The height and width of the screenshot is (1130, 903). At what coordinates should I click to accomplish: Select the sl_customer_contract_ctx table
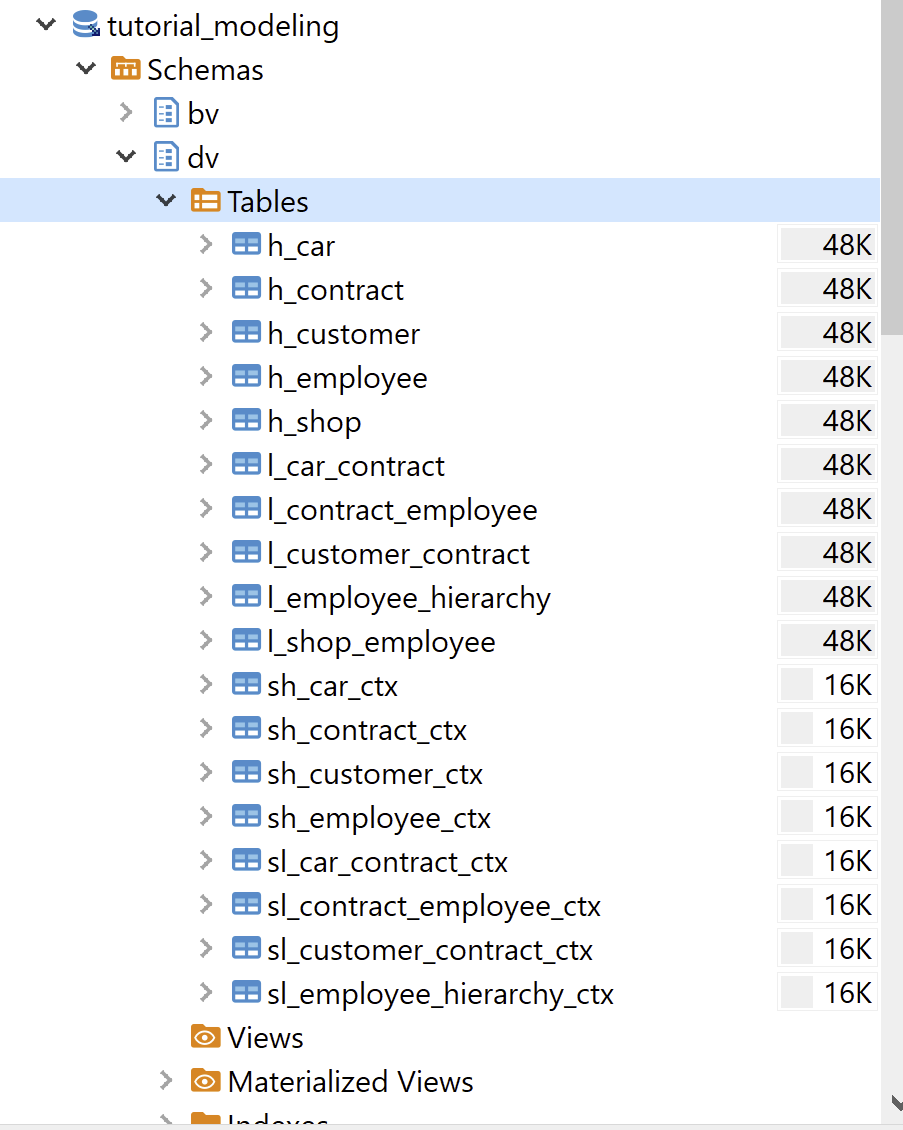(x=430, y=949)
